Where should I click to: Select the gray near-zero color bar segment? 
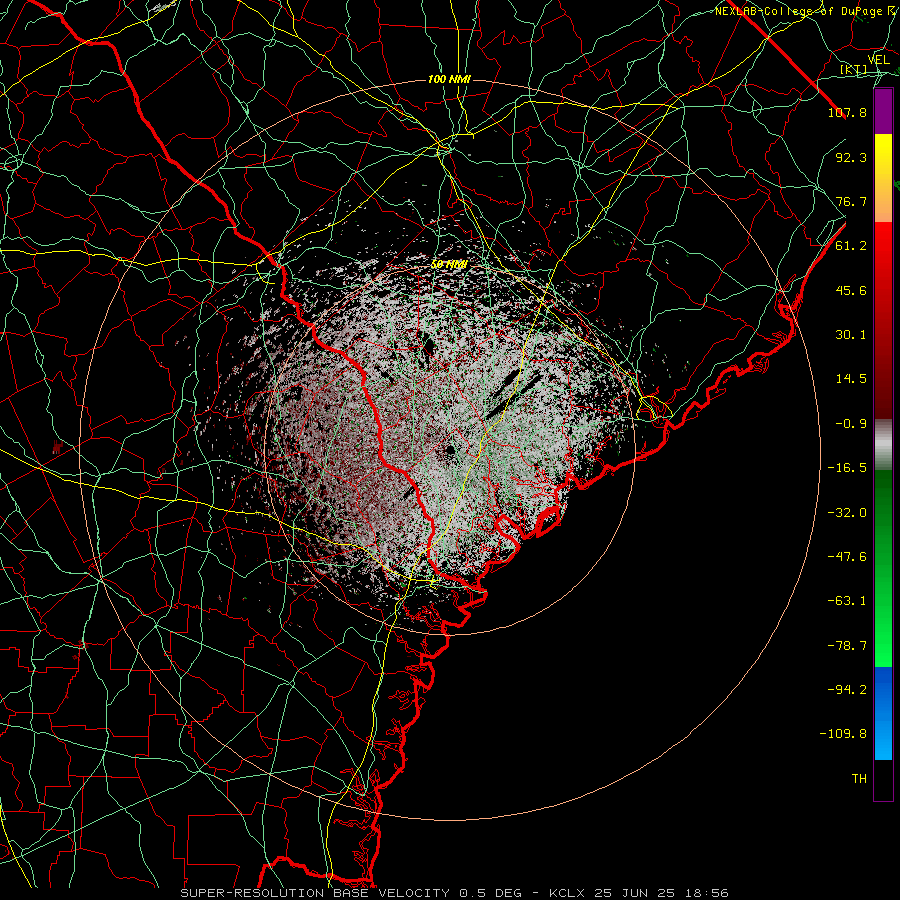coord(883,445)
